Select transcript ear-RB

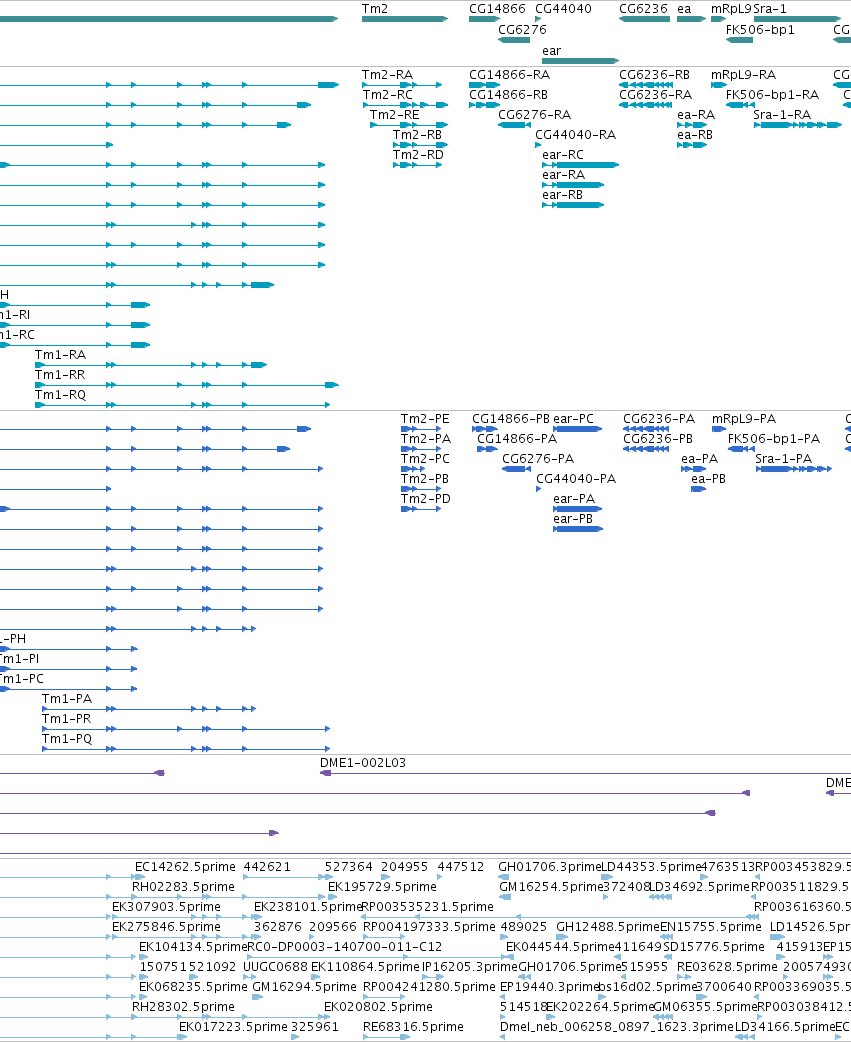coord(573,205)
